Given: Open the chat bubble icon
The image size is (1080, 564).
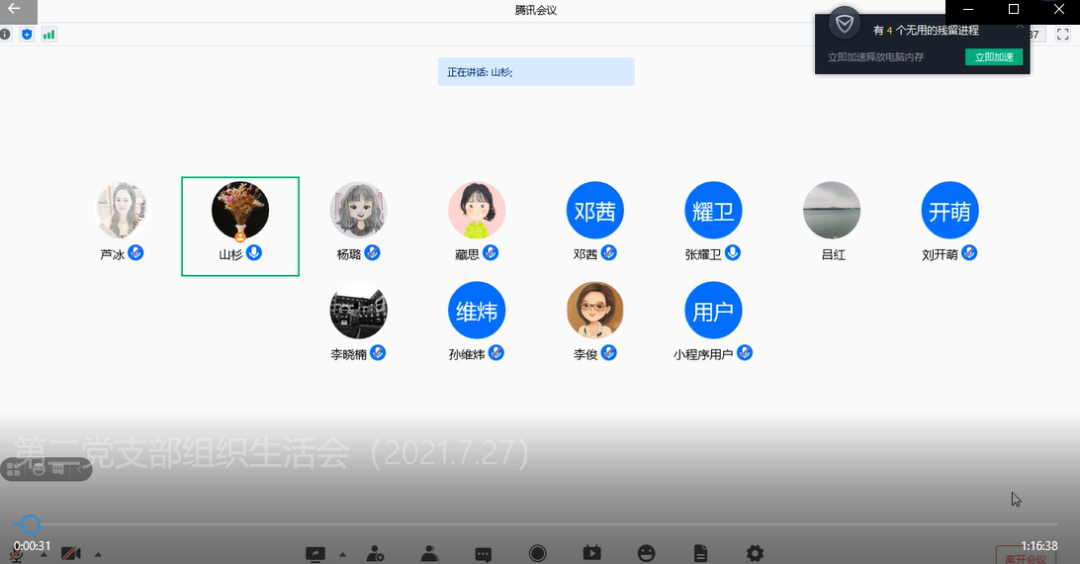Looking at the screenshot, I should point(483,553).
